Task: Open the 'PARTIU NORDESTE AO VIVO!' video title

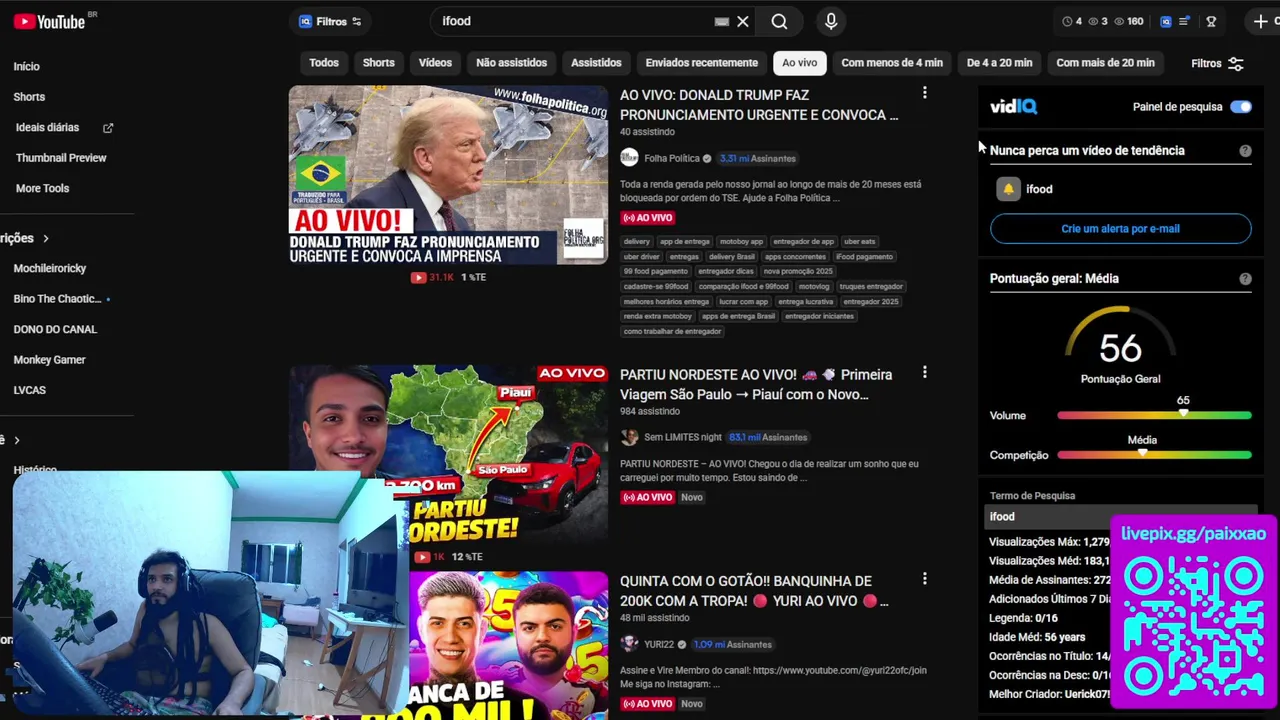Action: [756, 384]
